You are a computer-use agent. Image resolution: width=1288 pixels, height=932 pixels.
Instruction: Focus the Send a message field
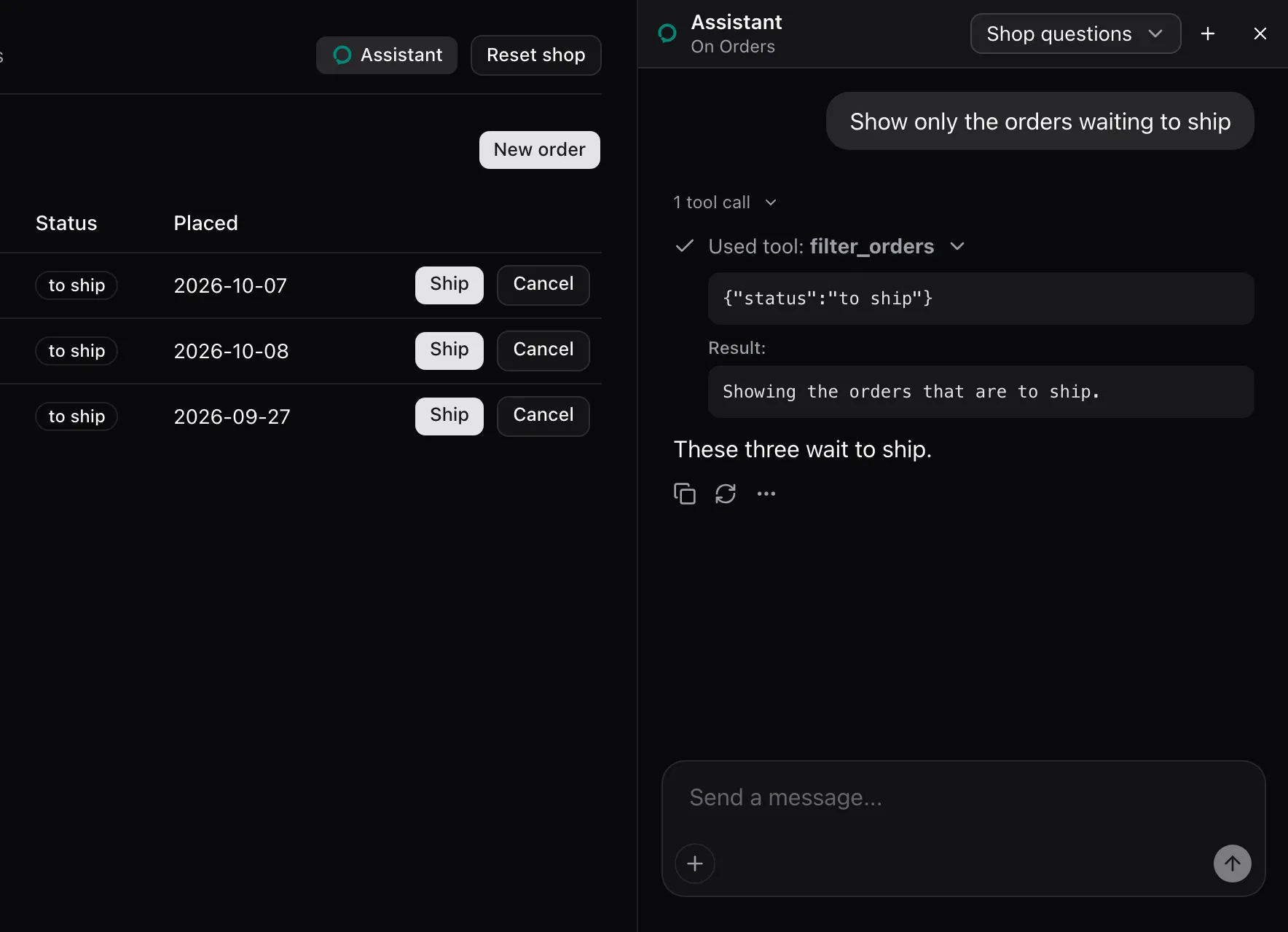click(963, 798)
